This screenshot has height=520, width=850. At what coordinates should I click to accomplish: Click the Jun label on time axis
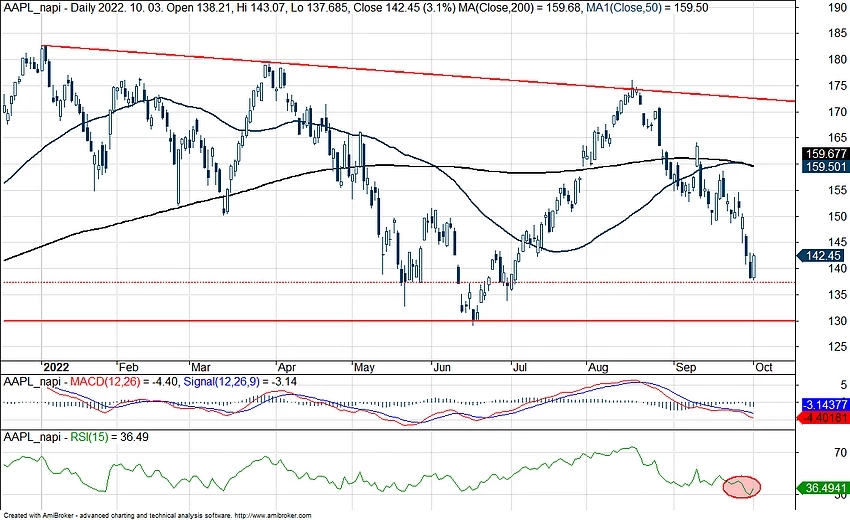(442, 367)
